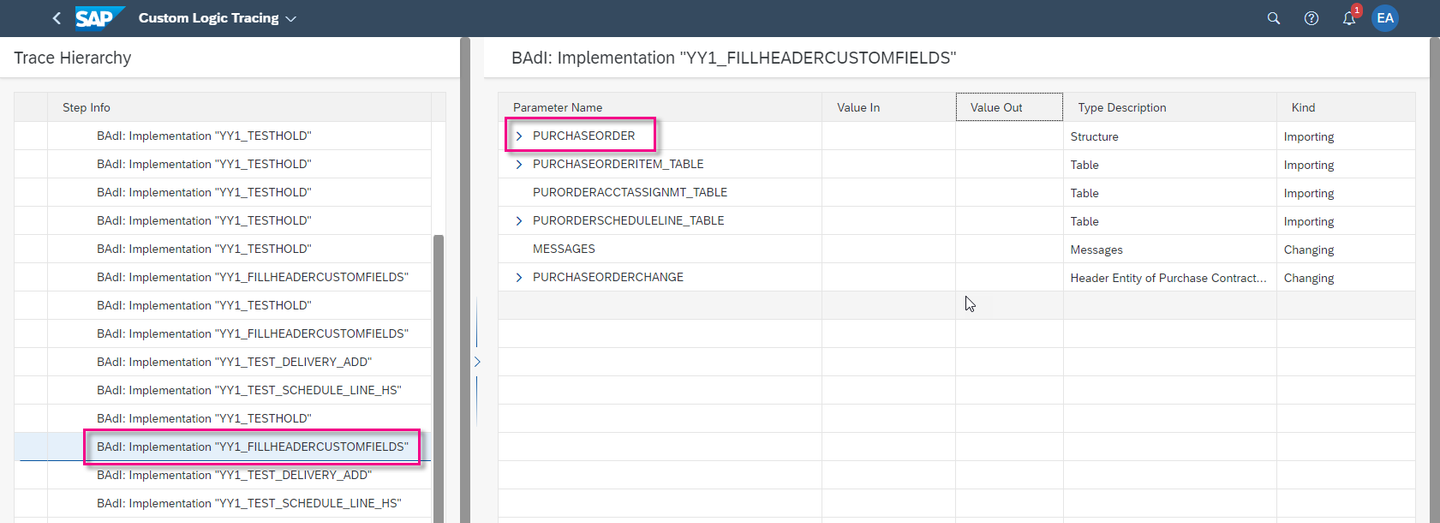Open the help question mark icon
Screen dimensions: 1440x523
click(x=1311, y=18)
